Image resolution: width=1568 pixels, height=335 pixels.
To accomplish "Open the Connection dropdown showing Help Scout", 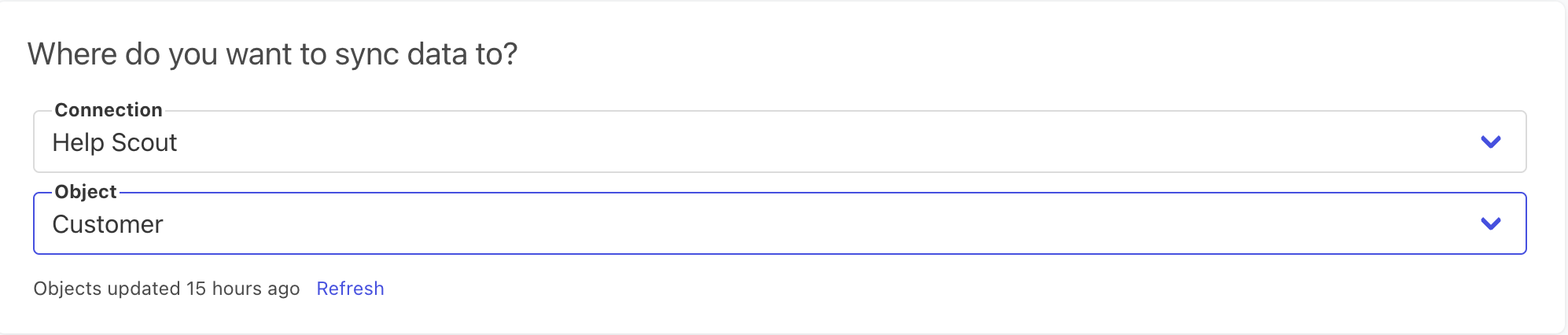I will point(778,142).
